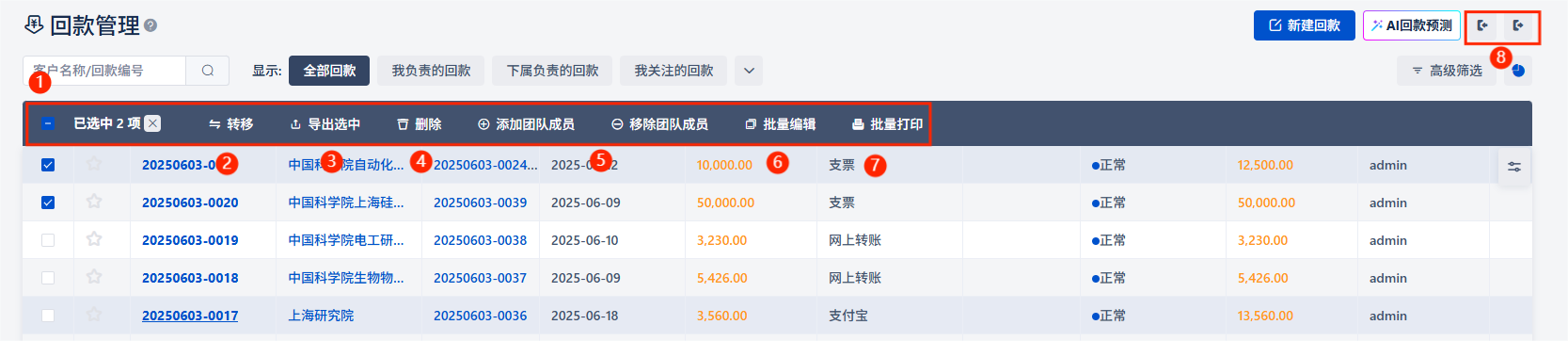Open the blue pie chart statistics icon

(1518, 71)
